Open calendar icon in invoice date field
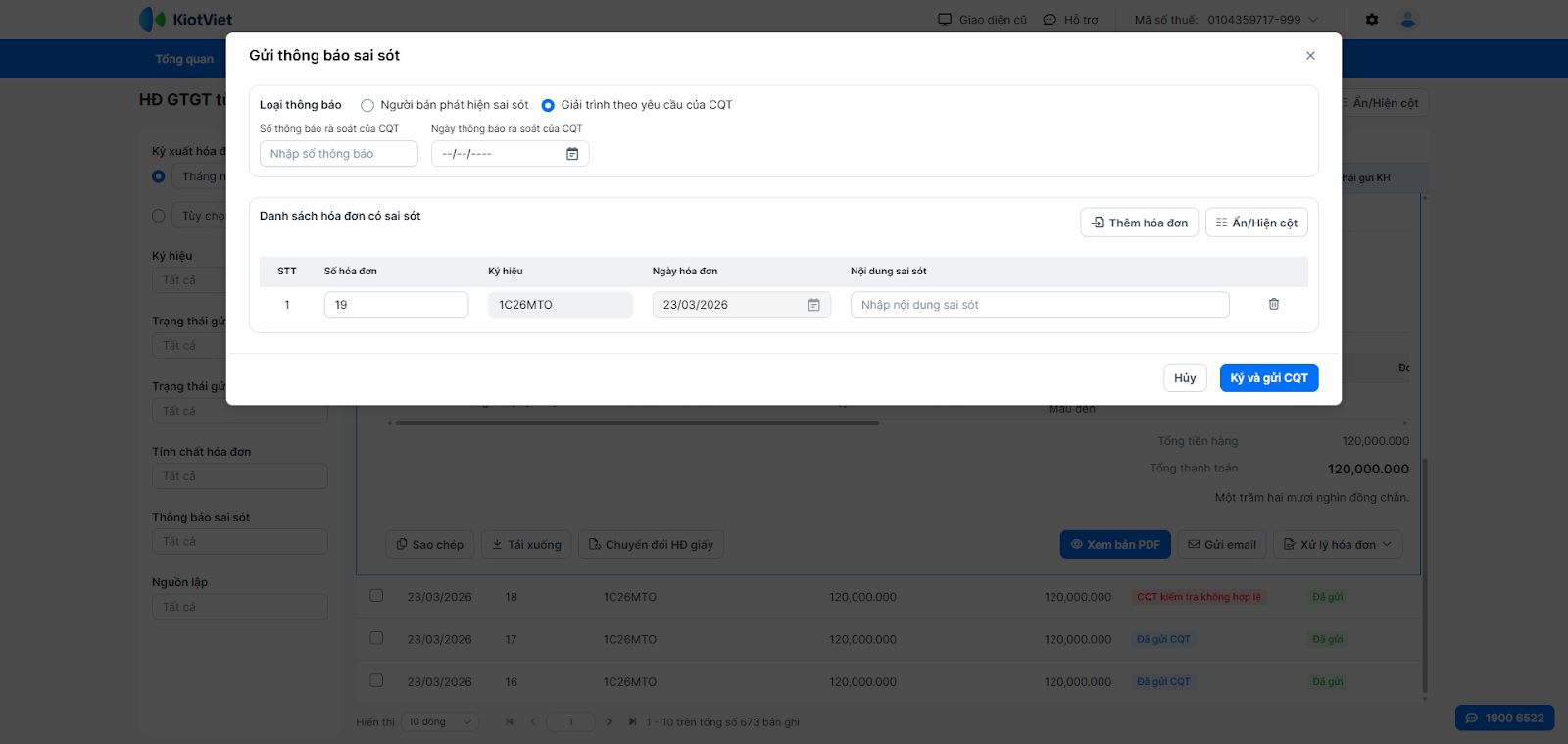The width and height of the screenshot is (1568, 744). [813, 305]
